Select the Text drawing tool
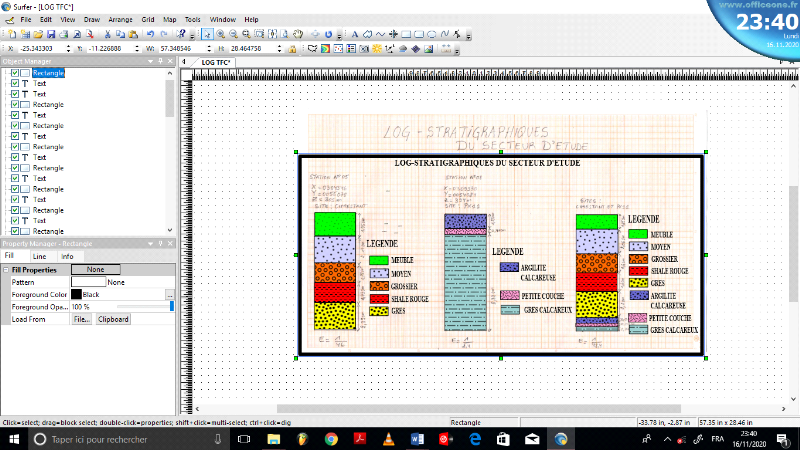The image size is (800, 450). pyautogui.click(x=355, y=34)
